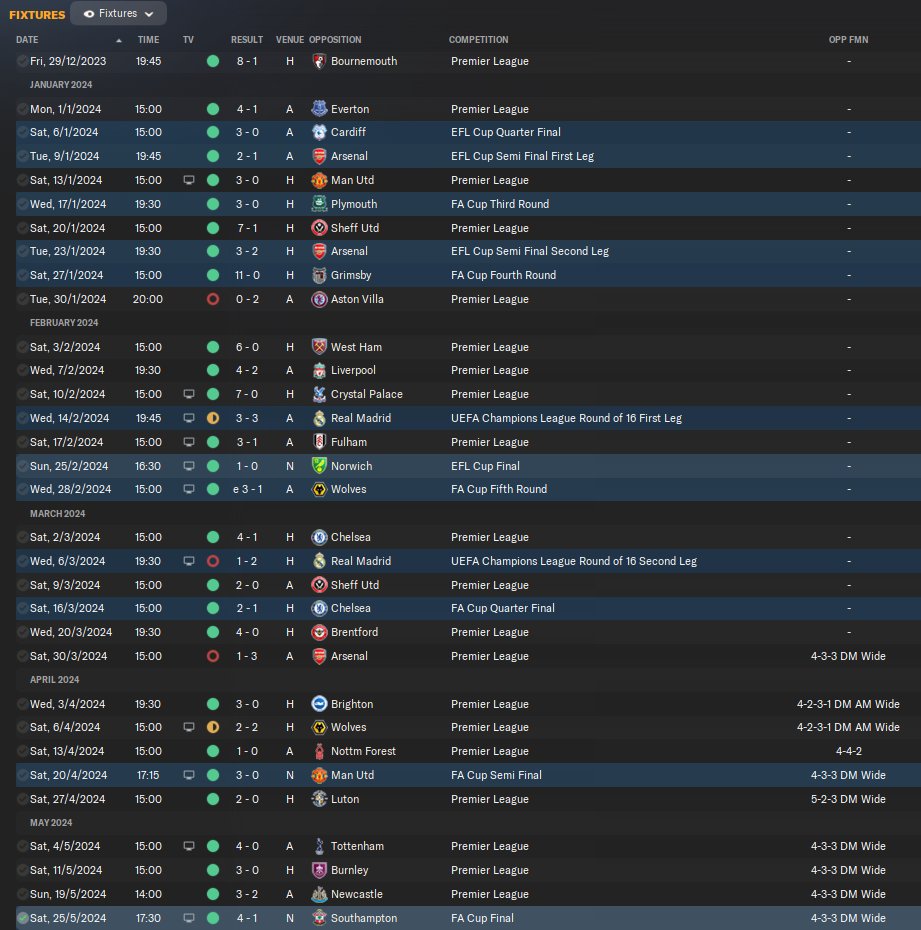Viewport: 921px width, 930px height.
Task: Select the JANUARY 2024 month heading
Action: (x=61, y=85)
